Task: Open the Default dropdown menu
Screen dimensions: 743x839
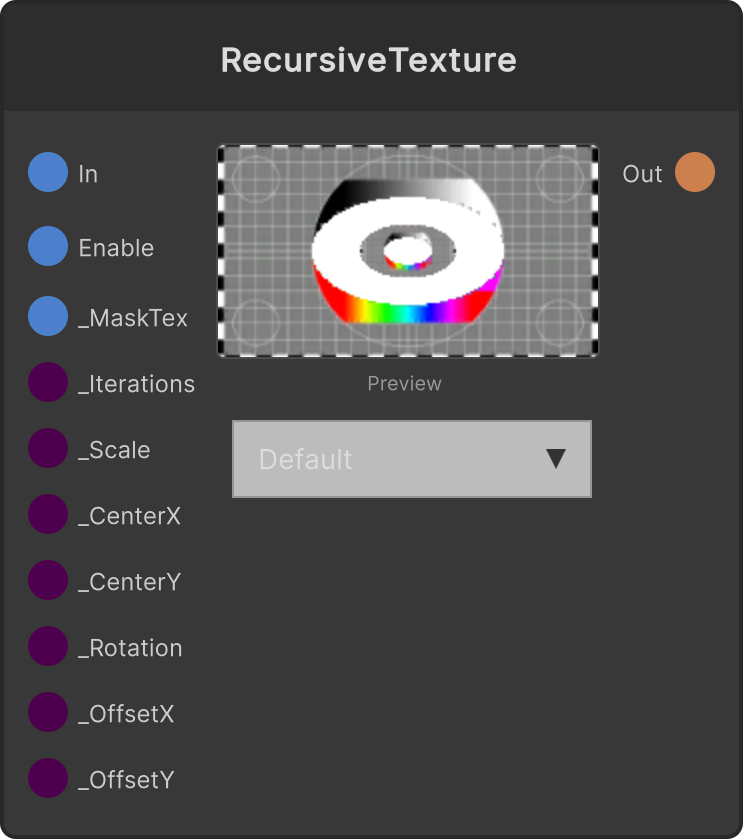Action: [412, 459]
